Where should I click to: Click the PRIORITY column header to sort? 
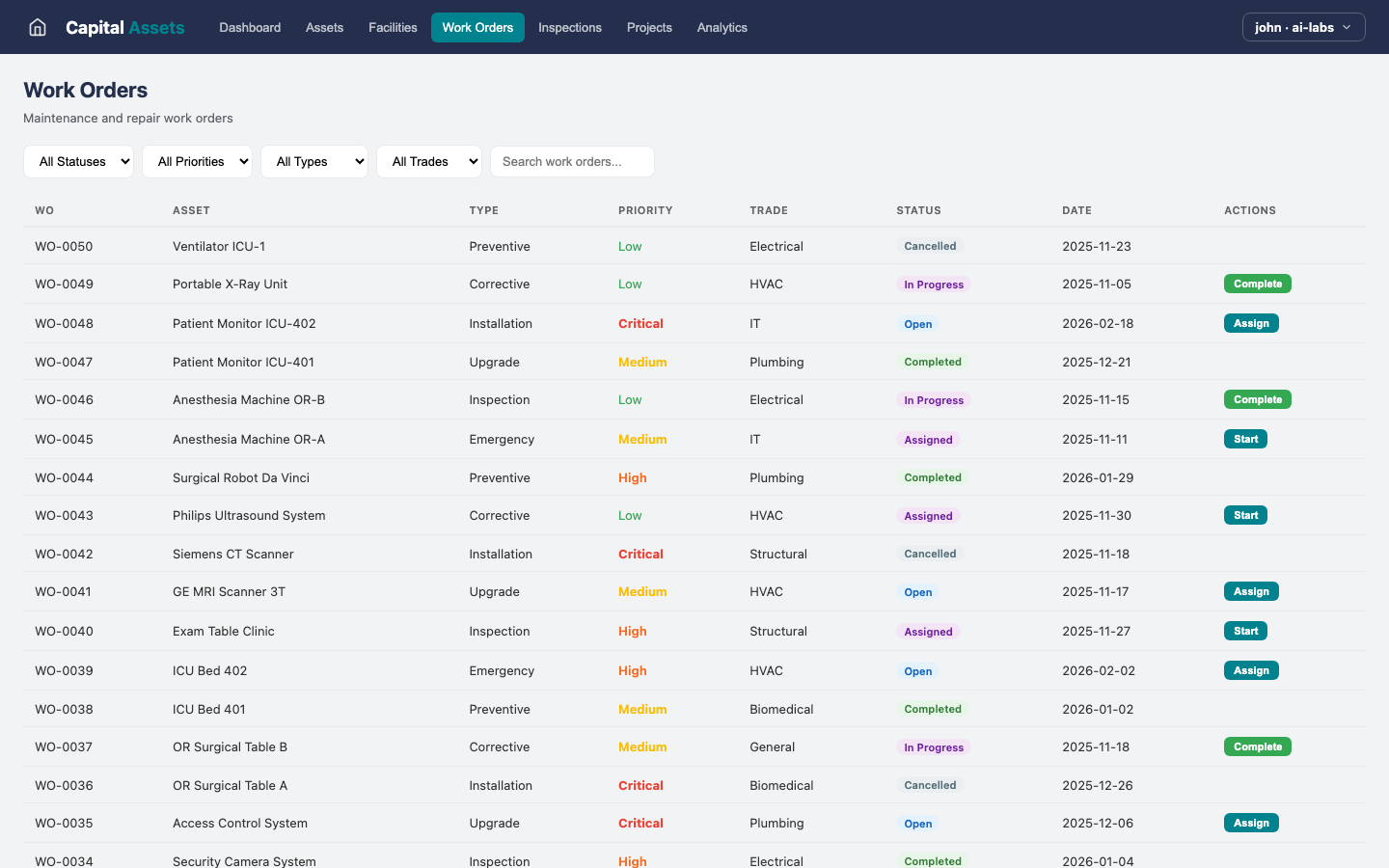(x=645, y=210)
